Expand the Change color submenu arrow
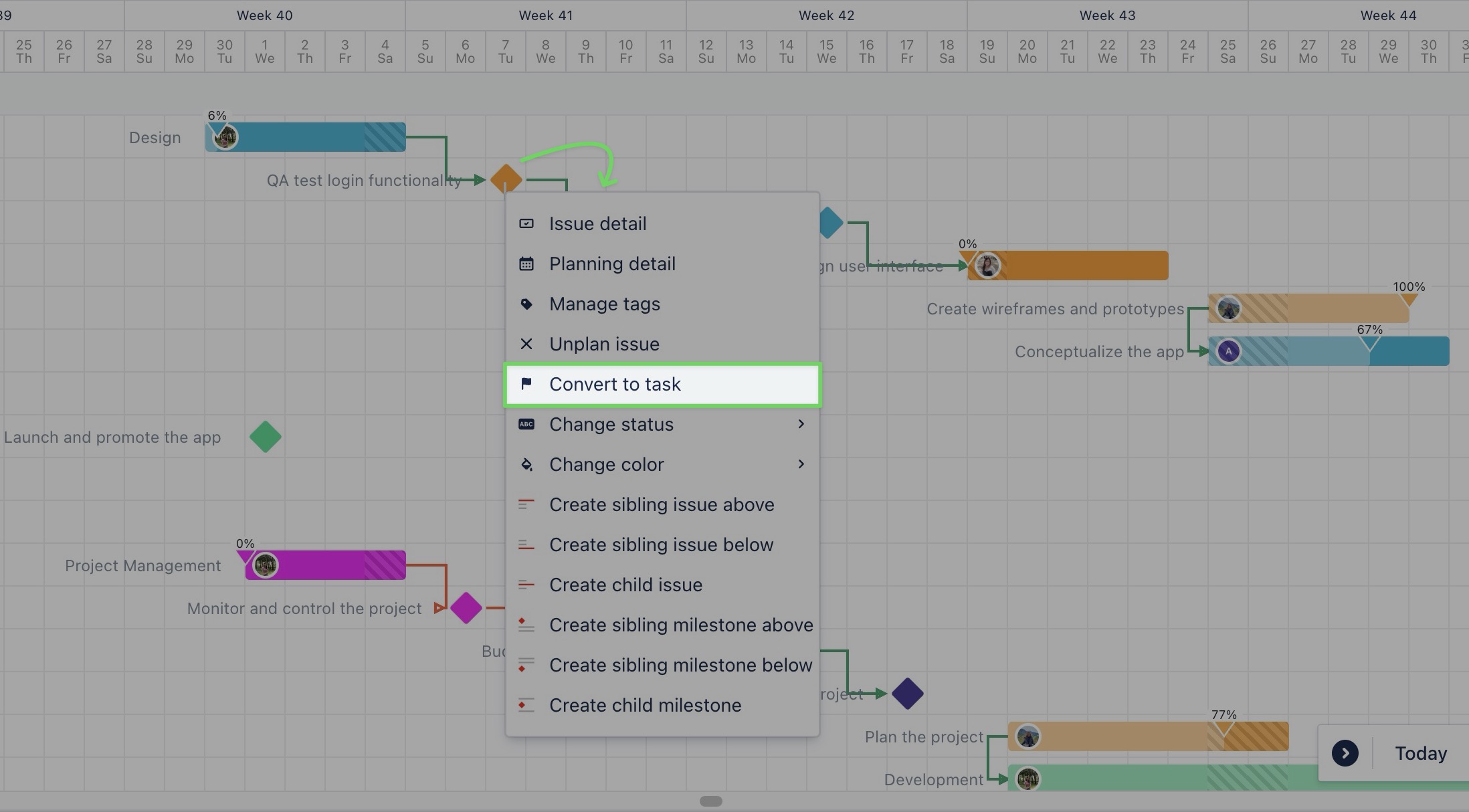This screenshot has width=1469, height=812. tap(801, 464)
